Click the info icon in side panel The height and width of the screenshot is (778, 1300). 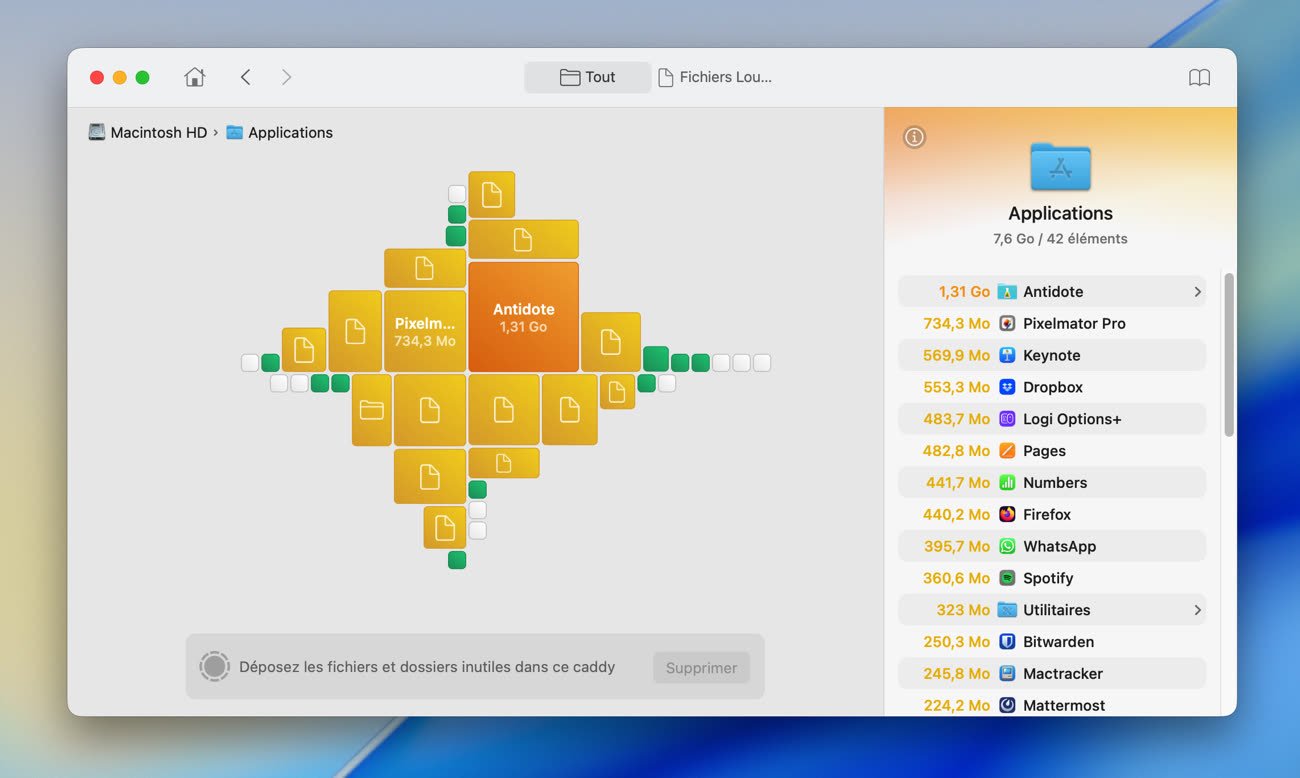click(x=914, y=137)
